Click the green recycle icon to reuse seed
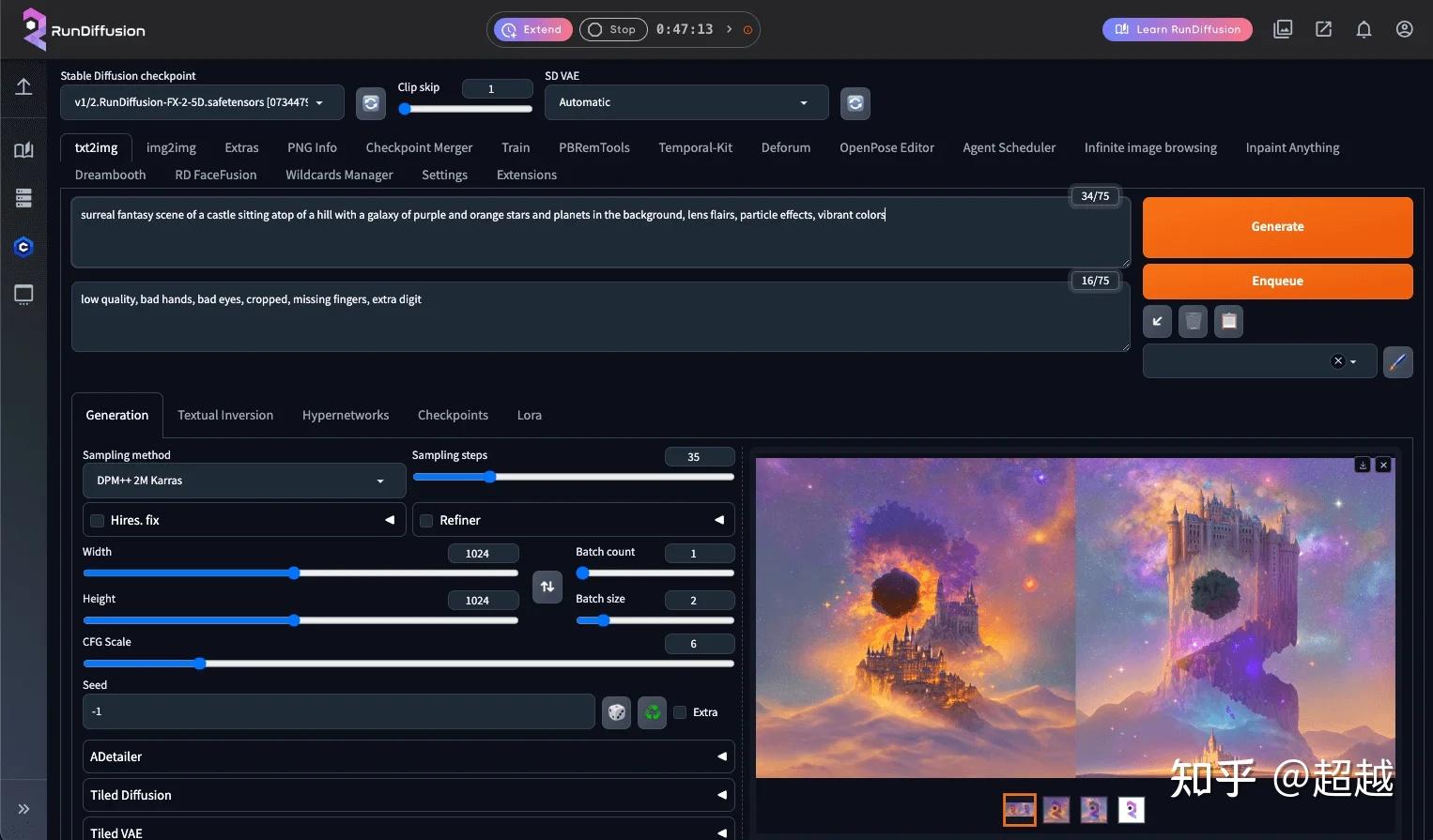 [x=652, y=711]
